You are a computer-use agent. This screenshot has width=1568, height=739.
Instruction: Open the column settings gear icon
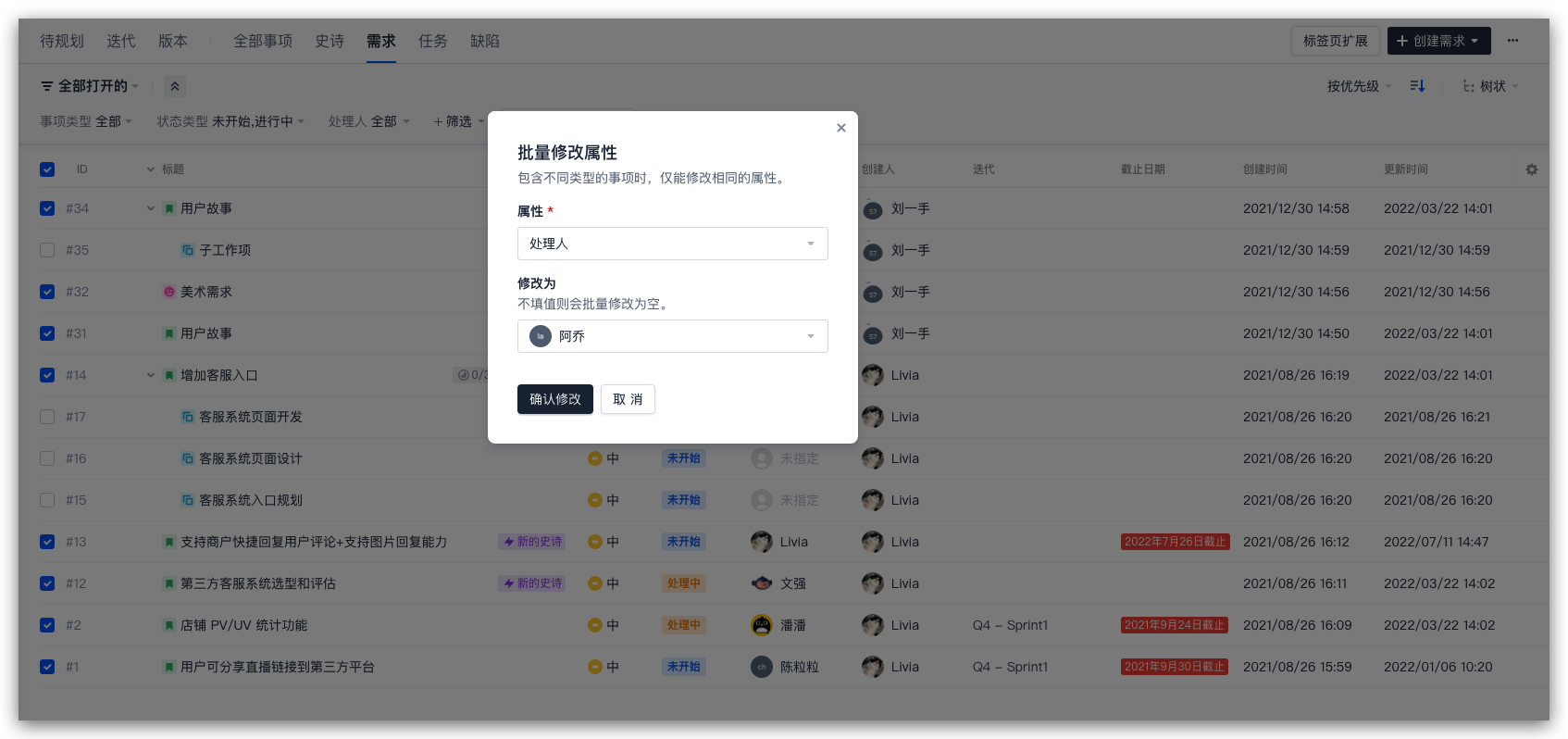pyautogui.click(x=1532, y=169)
